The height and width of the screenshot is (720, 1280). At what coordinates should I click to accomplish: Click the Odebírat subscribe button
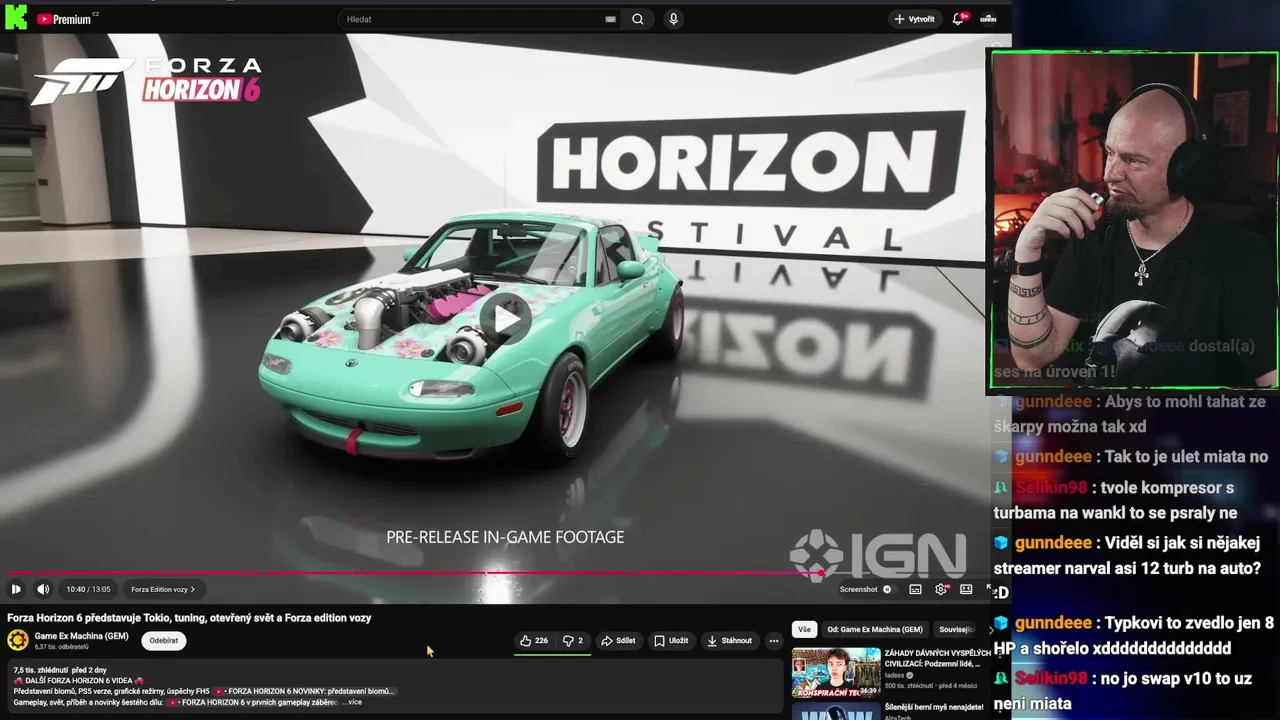(164, 641)
